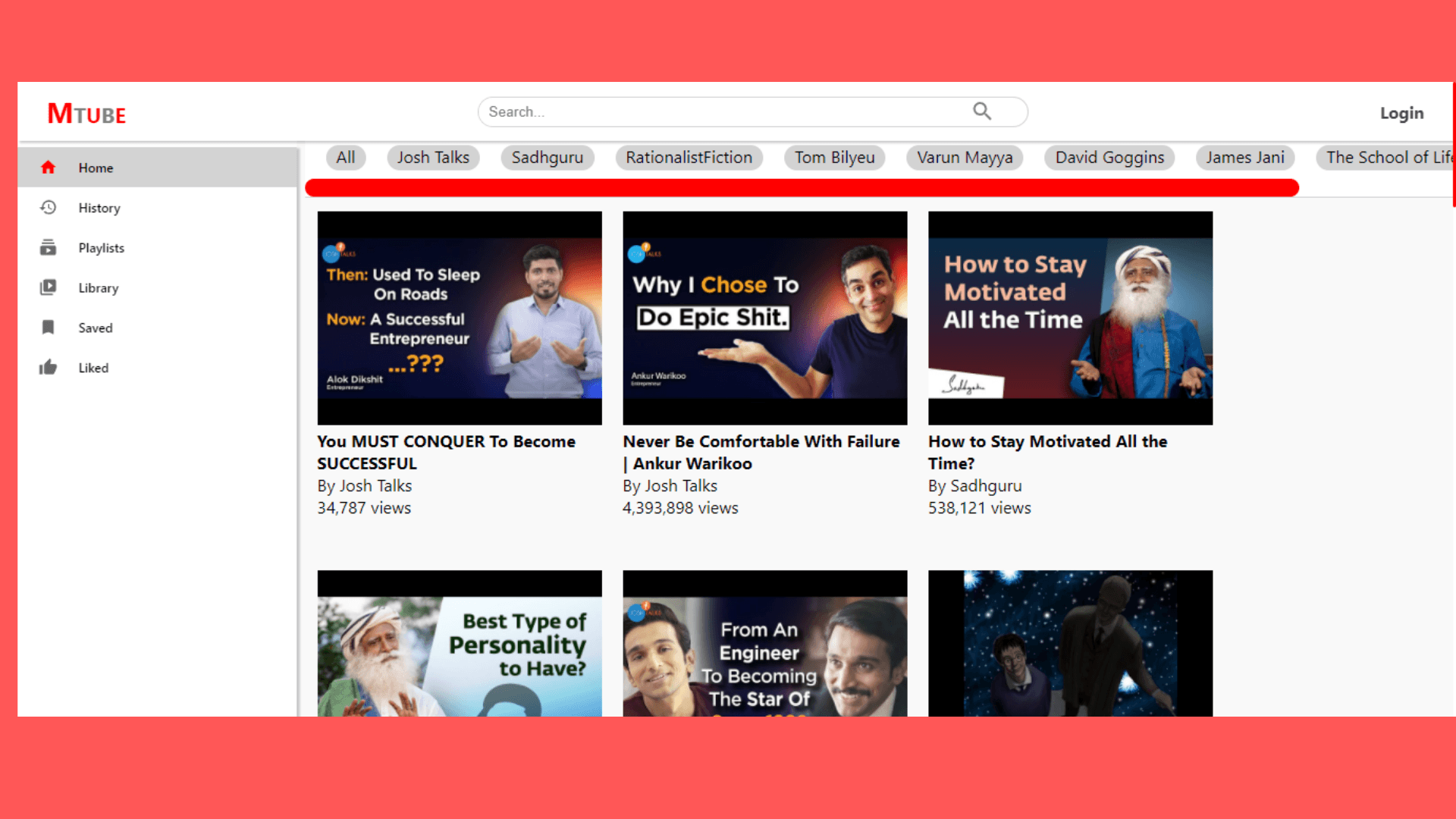This screenshot has height=819, width=1456.
Task: Select the Sadhguru category chip
Action: pos(547,158)
